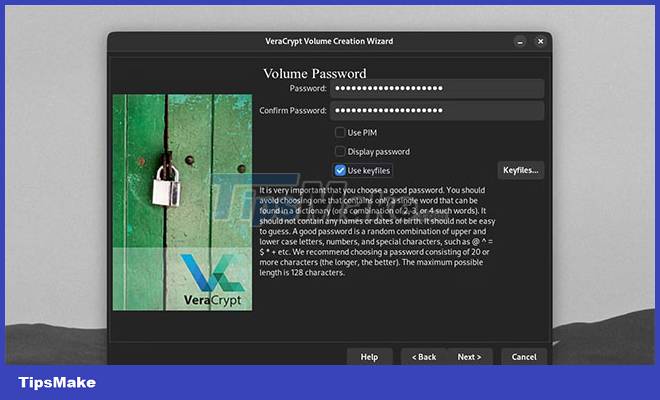Proceed with the Next > button
The height and width of the screenshot is (400, 660).
[469, 357]
